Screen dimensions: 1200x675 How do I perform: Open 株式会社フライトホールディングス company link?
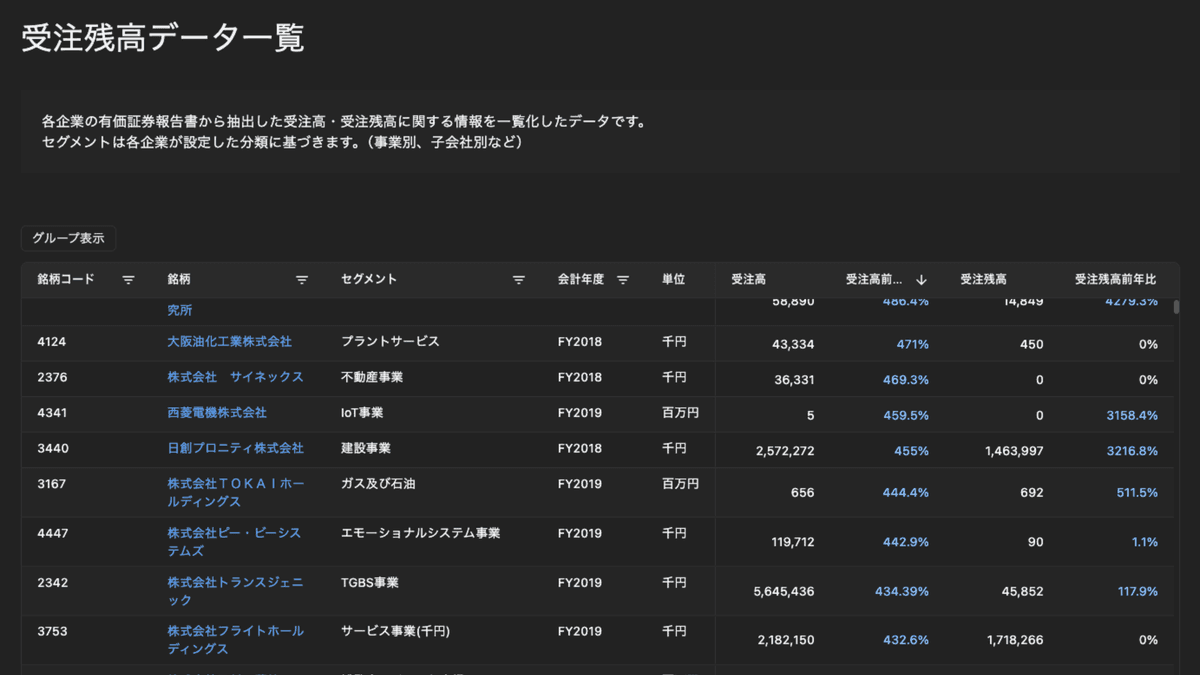click(x=235, y=640)
